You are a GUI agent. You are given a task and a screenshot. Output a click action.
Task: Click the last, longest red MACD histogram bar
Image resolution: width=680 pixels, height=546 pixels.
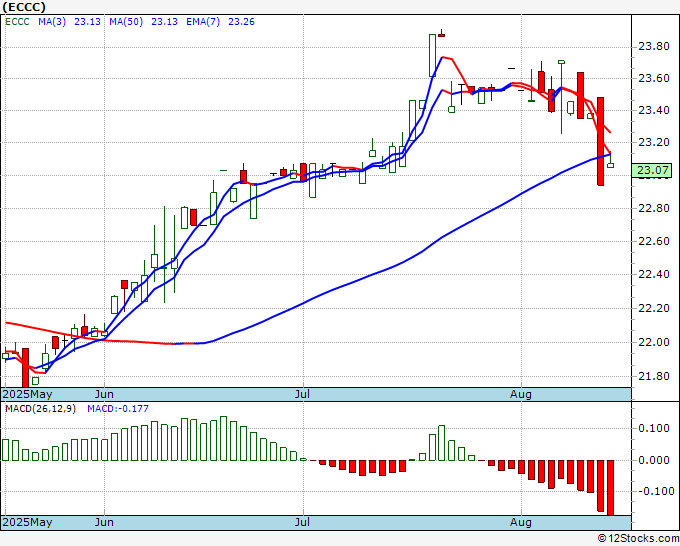tap(610, 487)
